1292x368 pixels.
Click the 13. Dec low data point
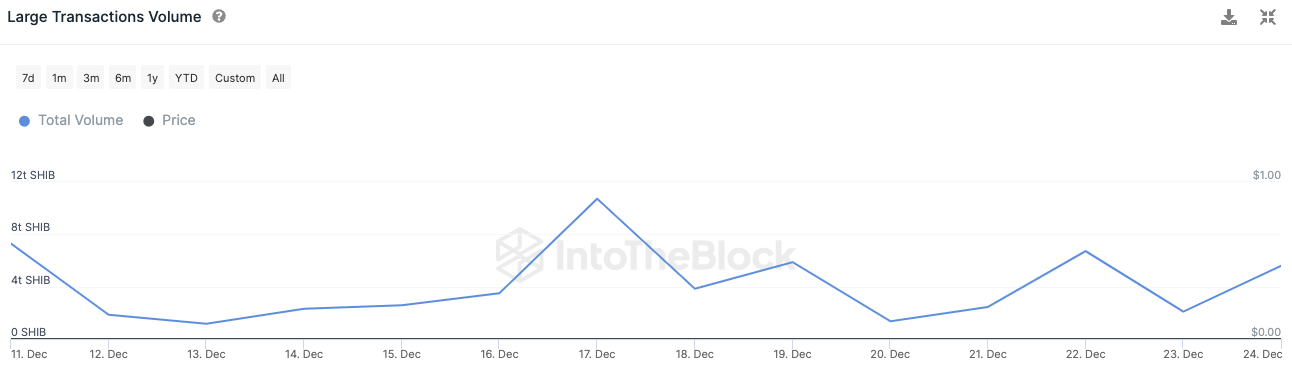[x=205, y=324]
